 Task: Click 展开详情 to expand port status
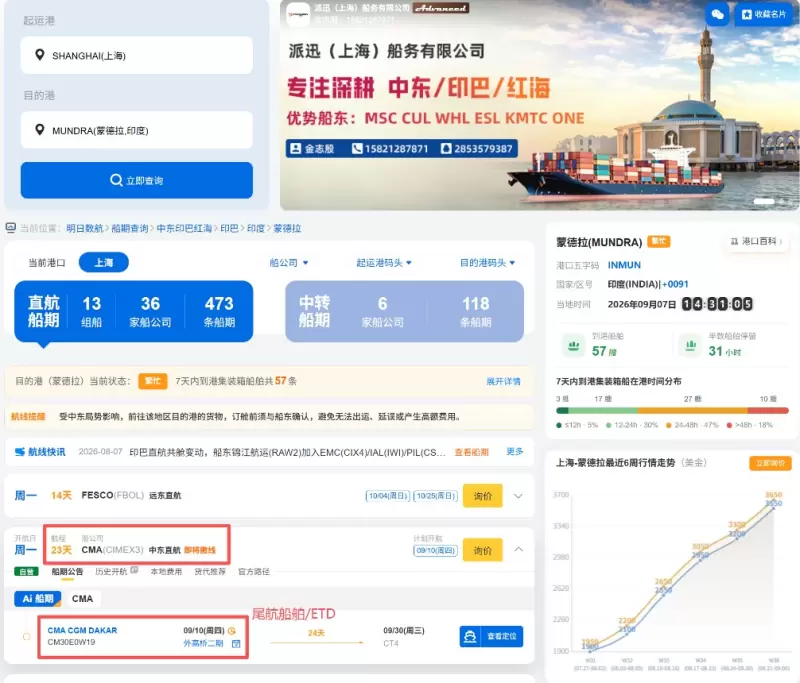503,382
